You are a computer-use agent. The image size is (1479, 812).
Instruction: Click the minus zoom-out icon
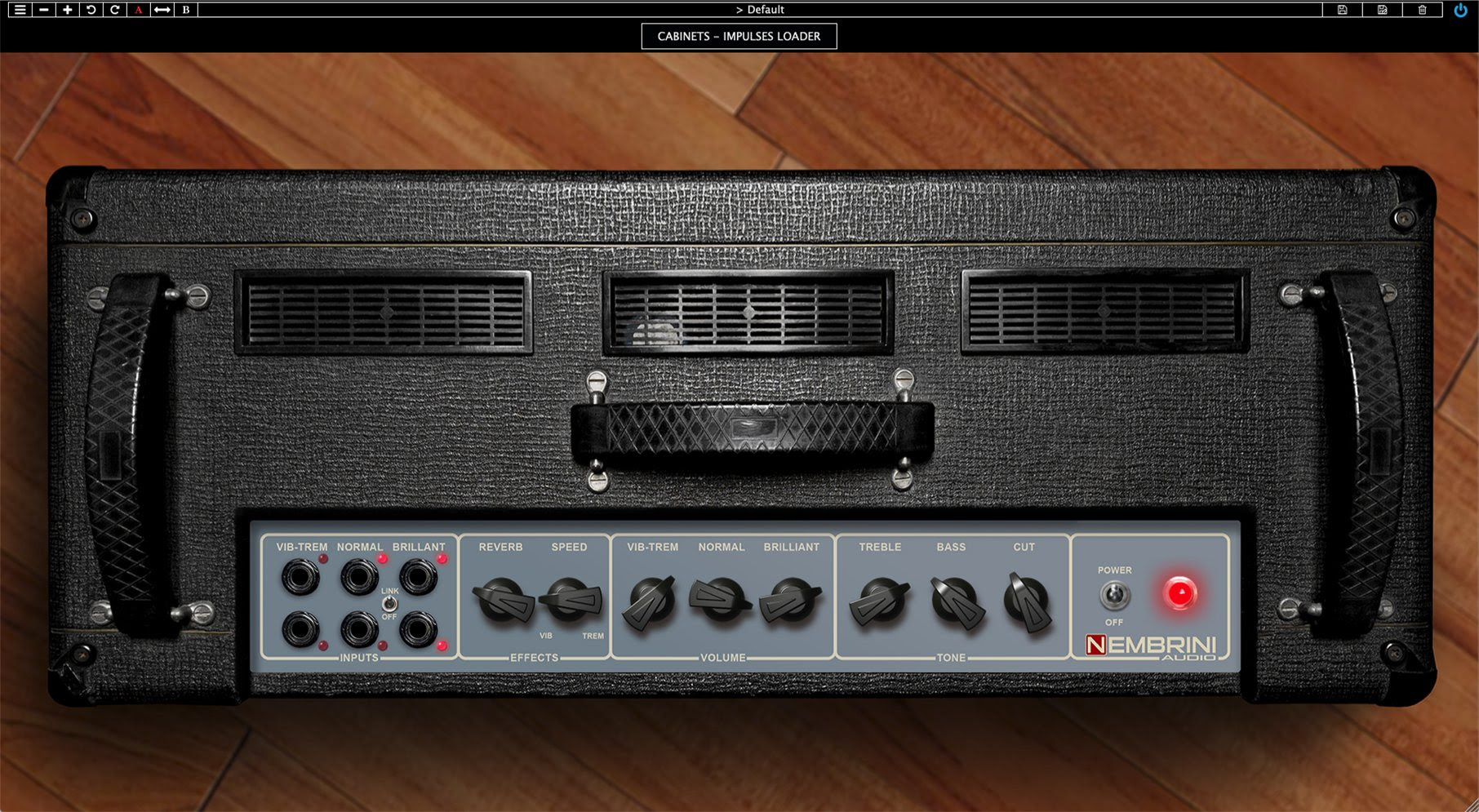coord(44,10)
